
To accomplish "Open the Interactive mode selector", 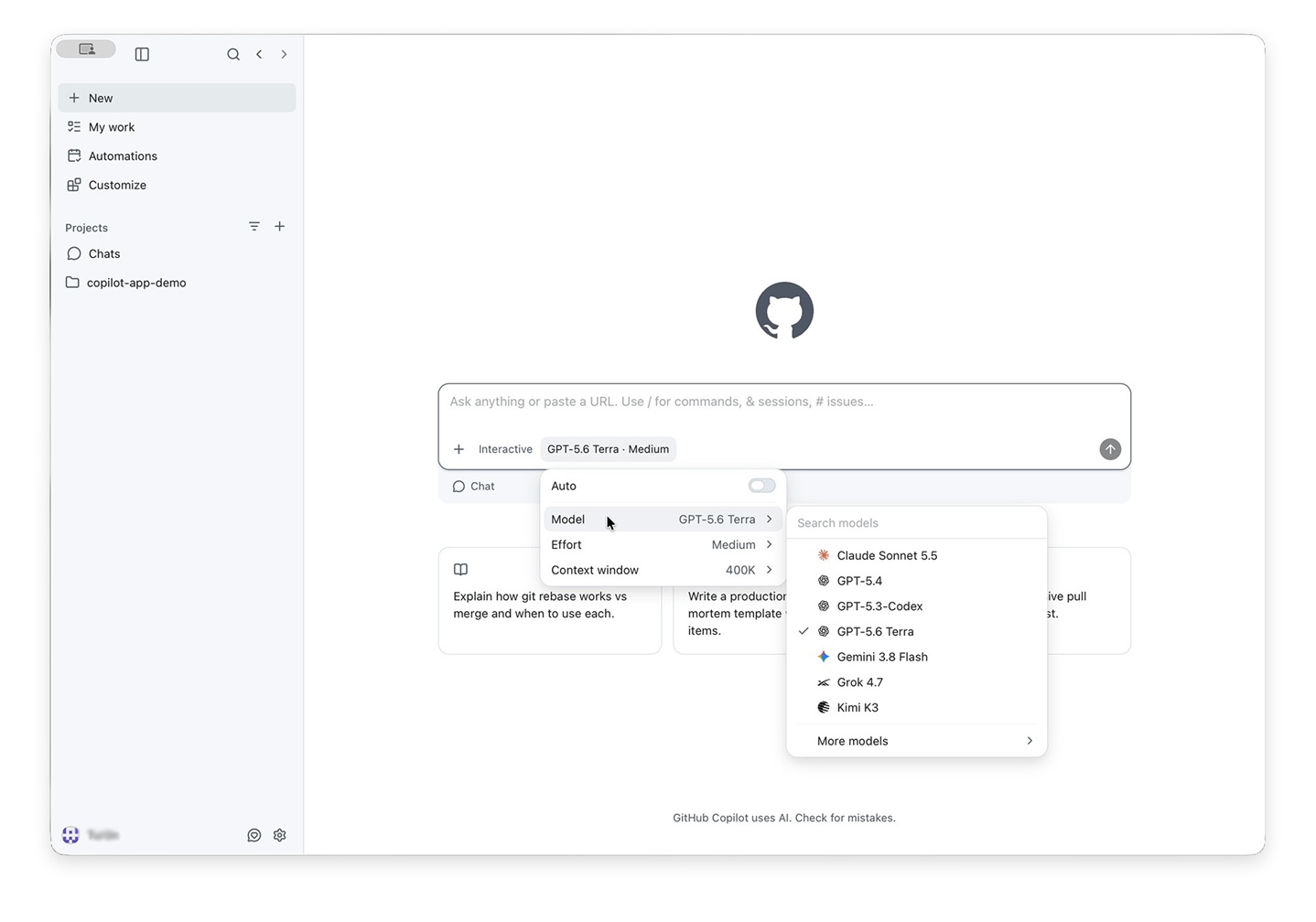I will point(505,449).
